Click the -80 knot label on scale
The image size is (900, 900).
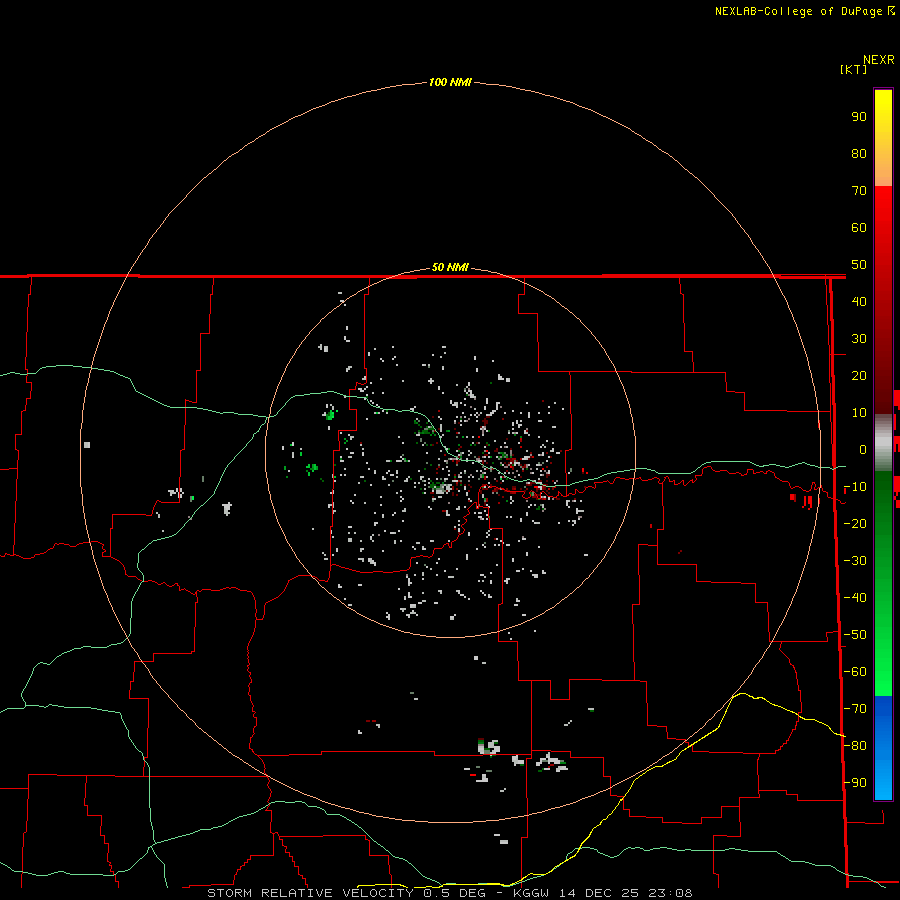tap(855, 746)
